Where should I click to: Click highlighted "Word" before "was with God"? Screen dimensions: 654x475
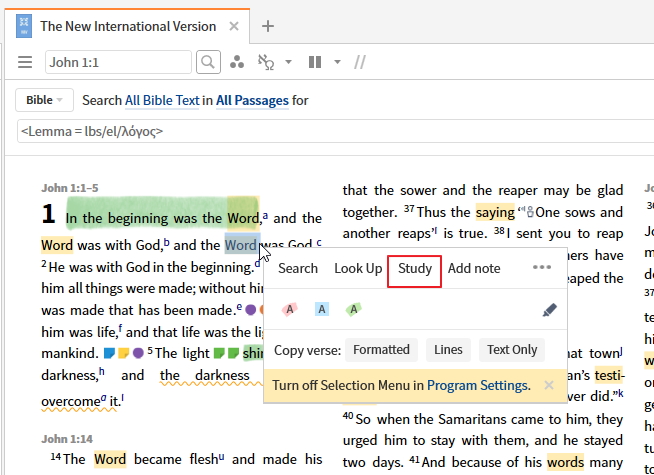(57, 245)
